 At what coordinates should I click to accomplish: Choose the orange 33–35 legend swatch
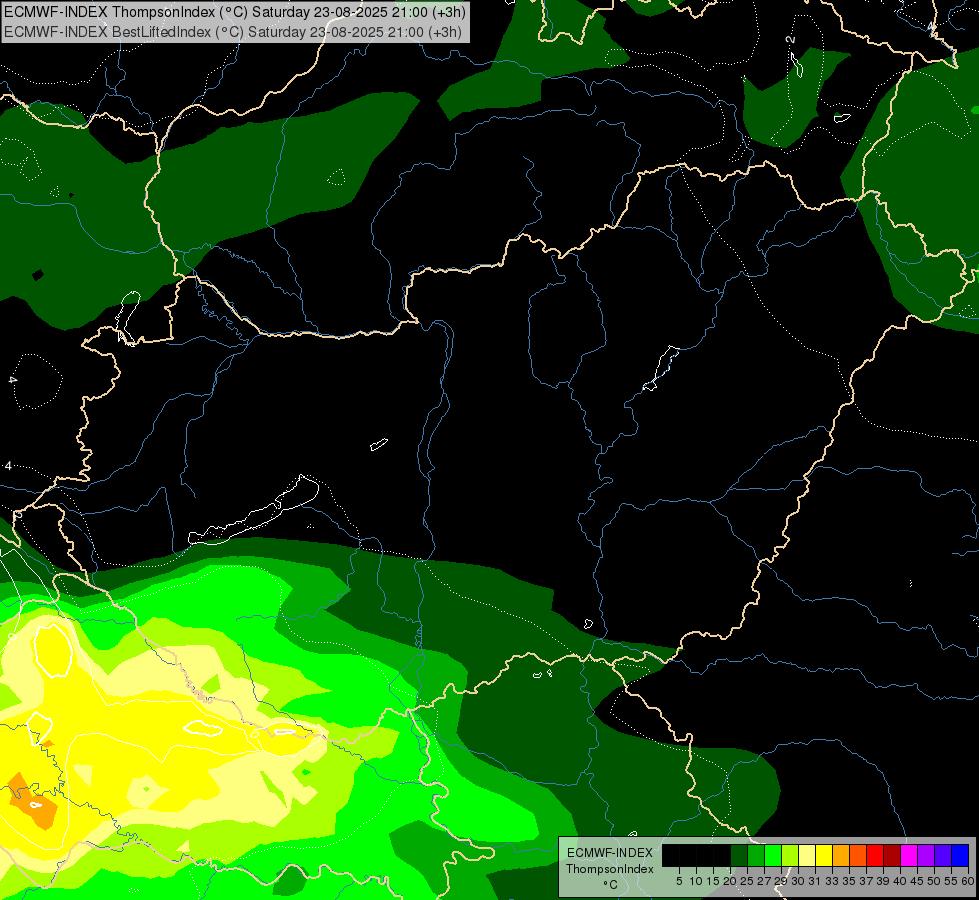pos(841,855)
